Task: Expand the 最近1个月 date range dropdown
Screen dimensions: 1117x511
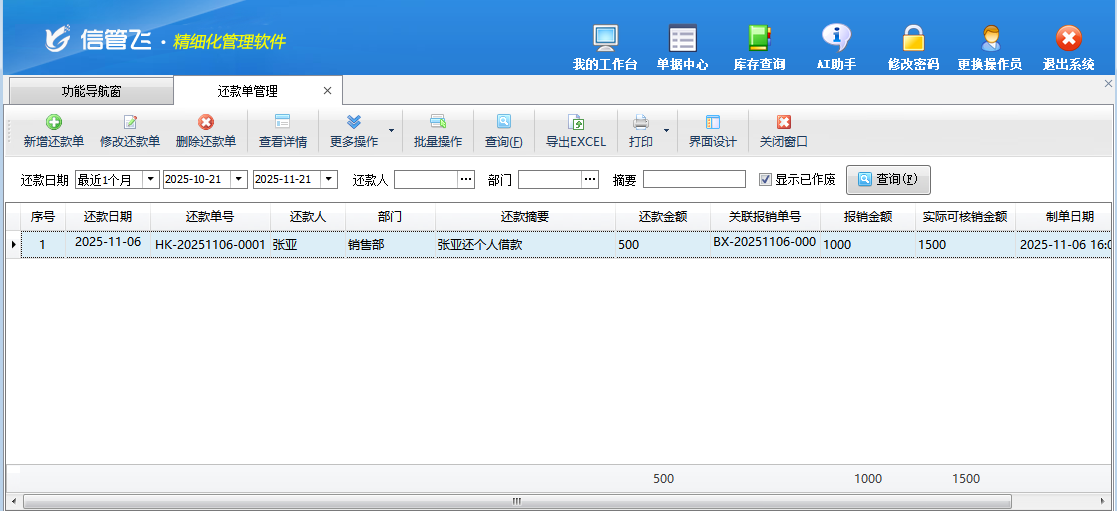Action: point(150,180)
